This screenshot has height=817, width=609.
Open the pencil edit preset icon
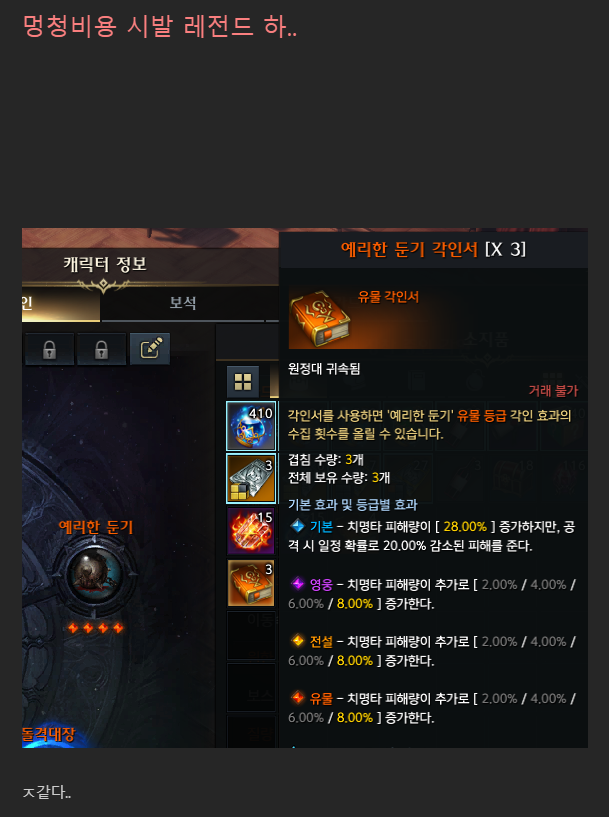[x=151, y=348]
